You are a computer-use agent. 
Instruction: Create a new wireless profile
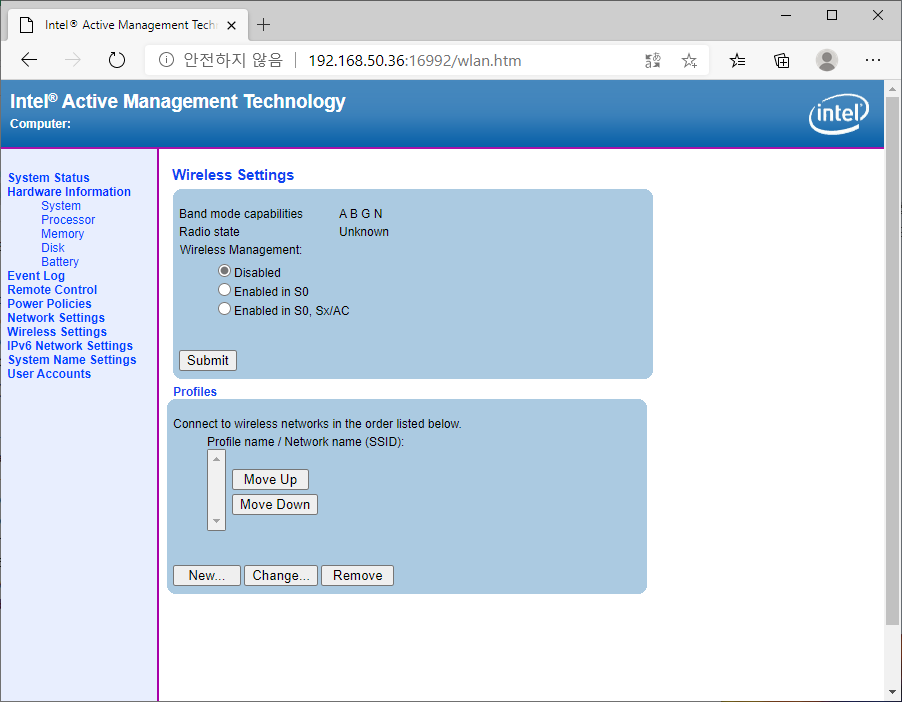(x=207, y=575)
